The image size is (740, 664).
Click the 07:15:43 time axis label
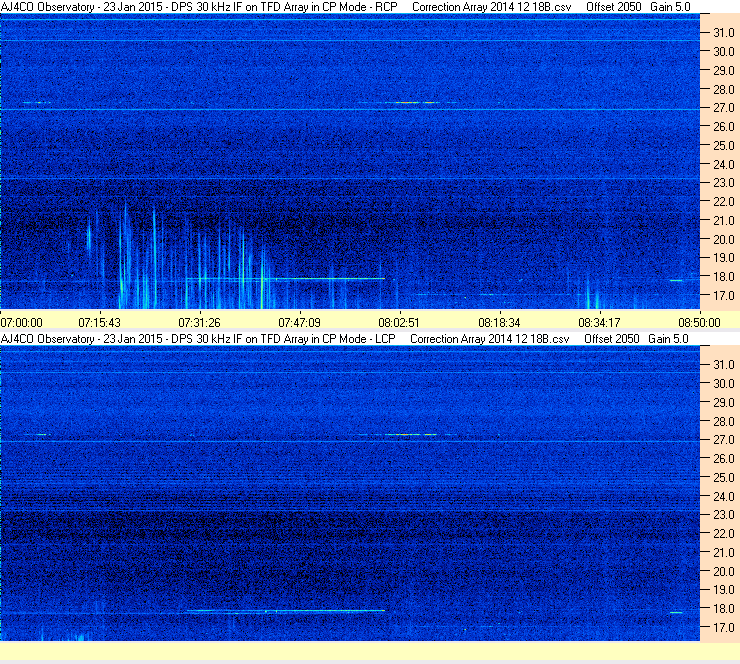[100, 323]
